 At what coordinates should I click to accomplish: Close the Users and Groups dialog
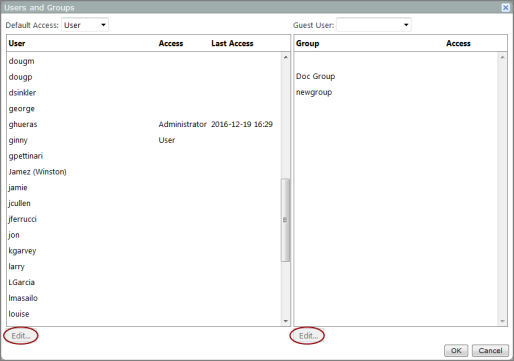click(505, 7)
